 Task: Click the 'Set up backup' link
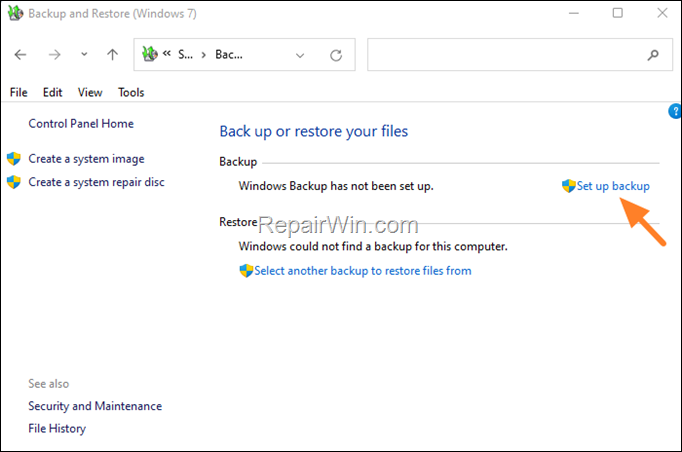tap(613, 186)
